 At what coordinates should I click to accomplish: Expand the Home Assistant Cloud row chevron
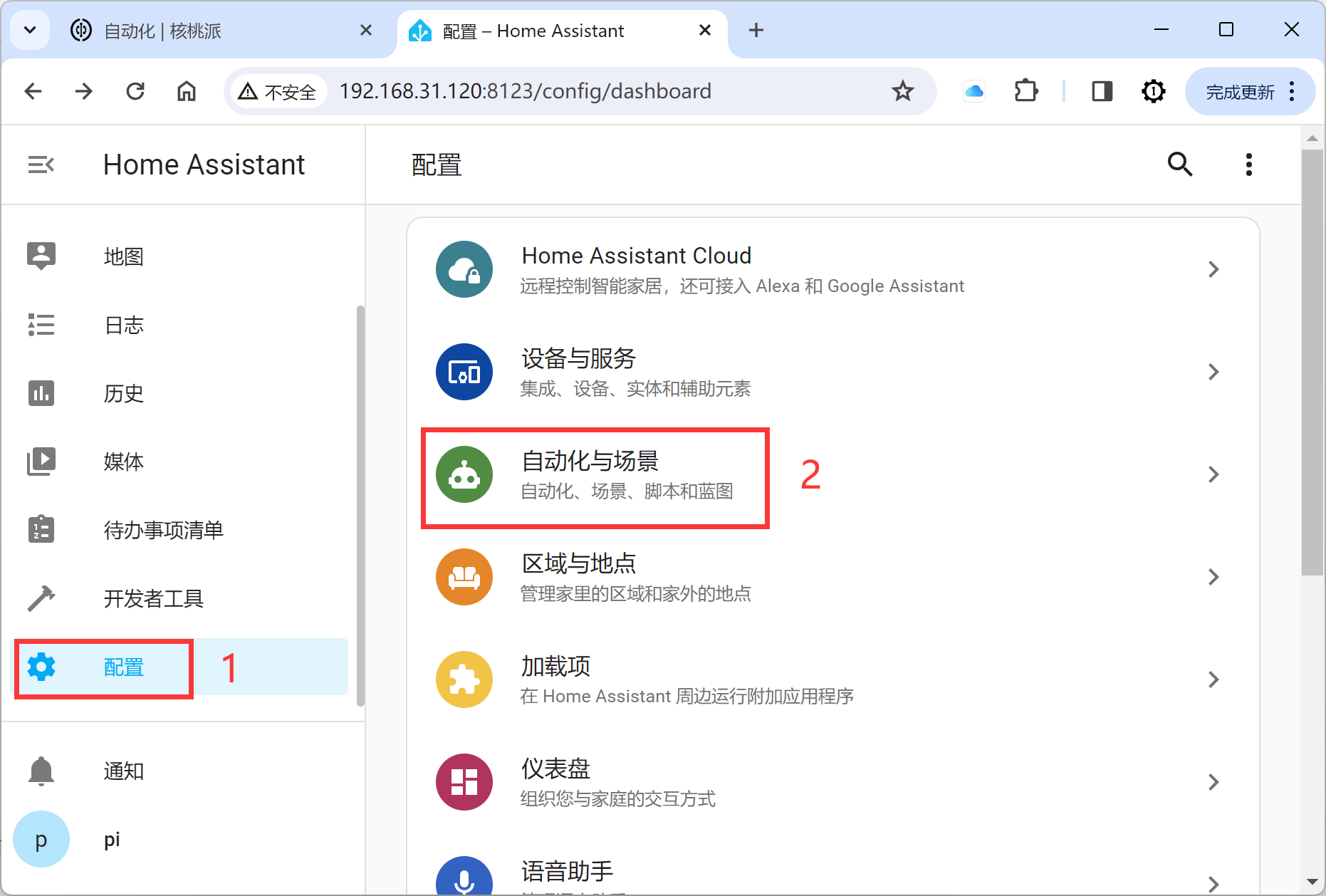click(1213, 269)
